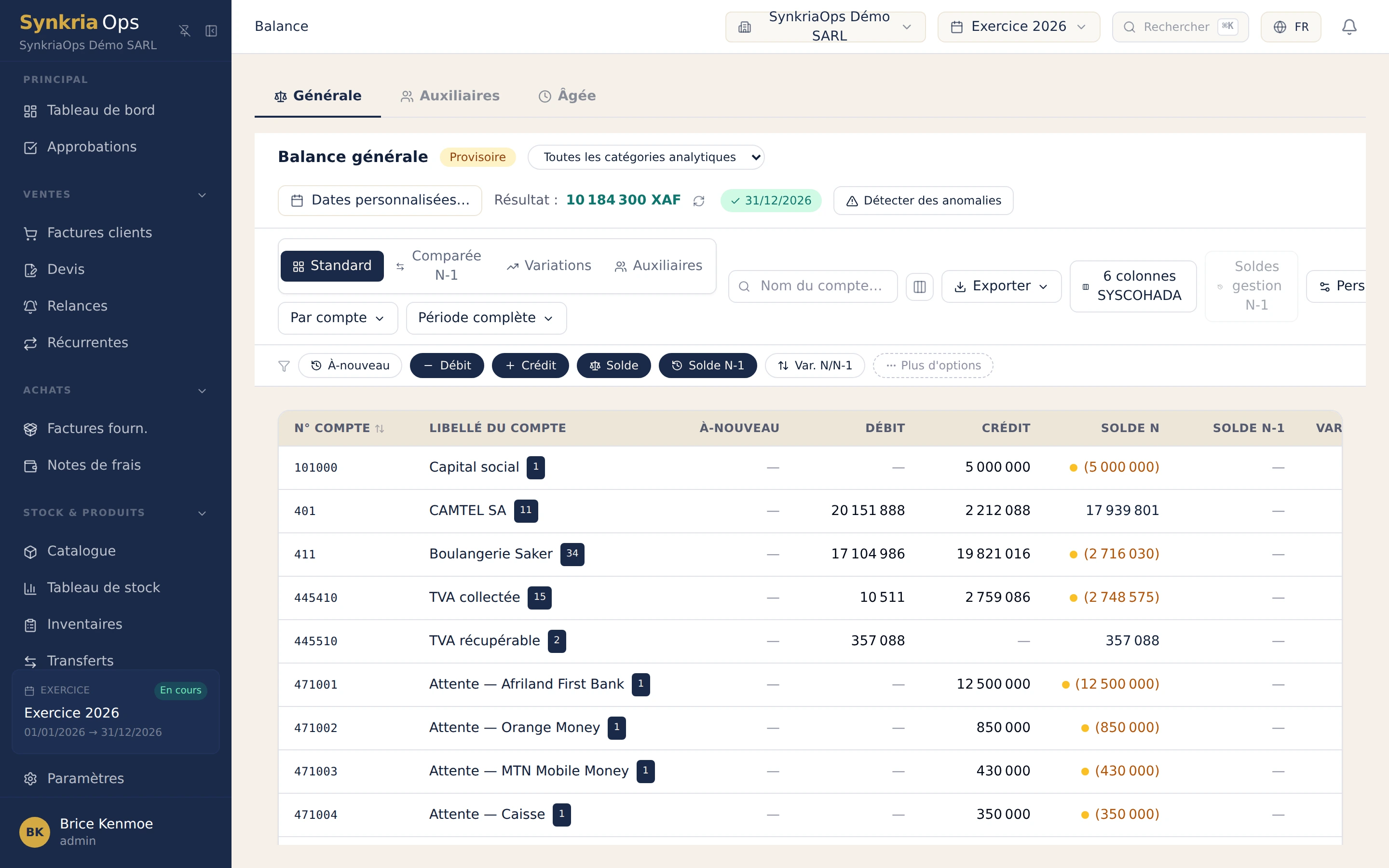Collapse the sidebar panel icon
Image resolution: width=1389 pixels, height=868 pixels.
(x=211, y=31)
